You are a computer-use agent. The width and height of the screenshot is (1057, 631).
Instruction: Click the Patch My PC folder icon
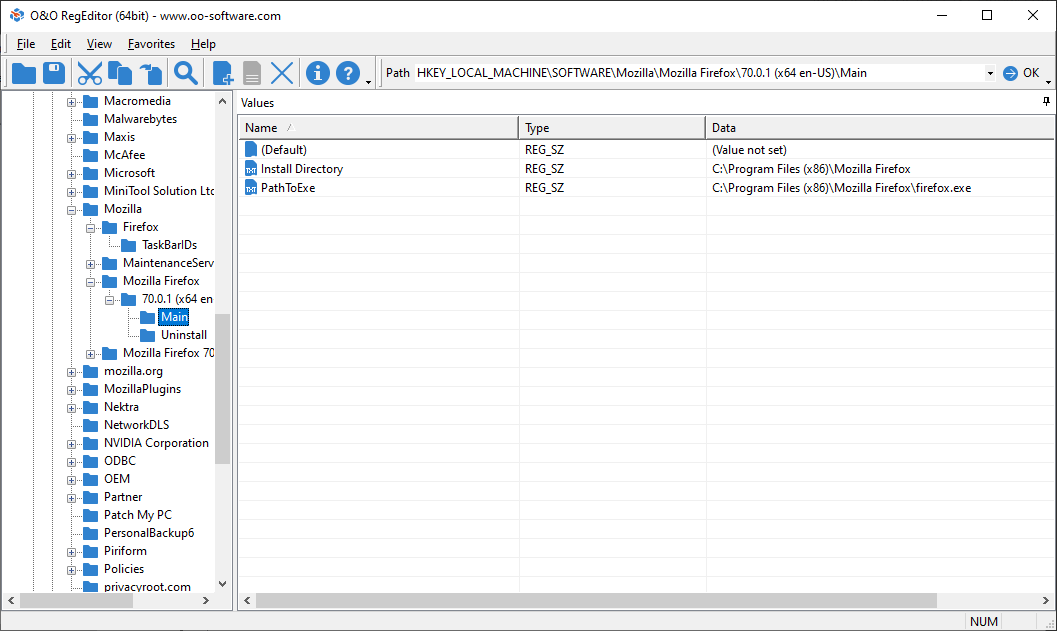[x=90, y=515]
